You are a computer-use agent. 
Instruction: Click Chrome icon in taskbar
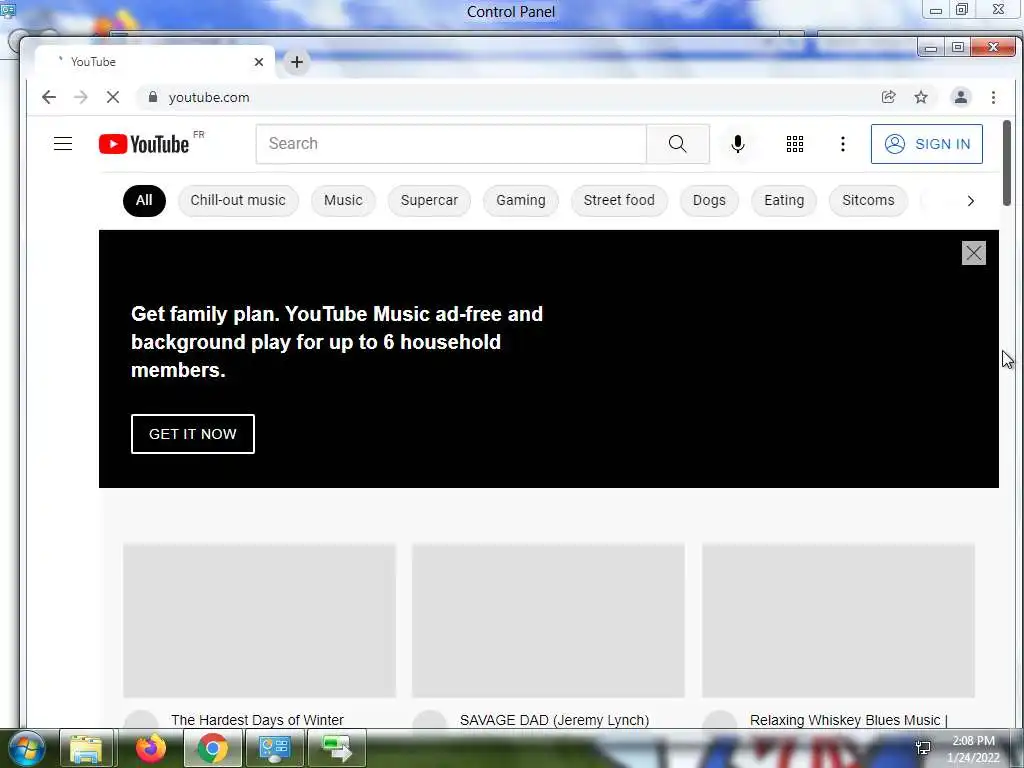coord(212,748)
